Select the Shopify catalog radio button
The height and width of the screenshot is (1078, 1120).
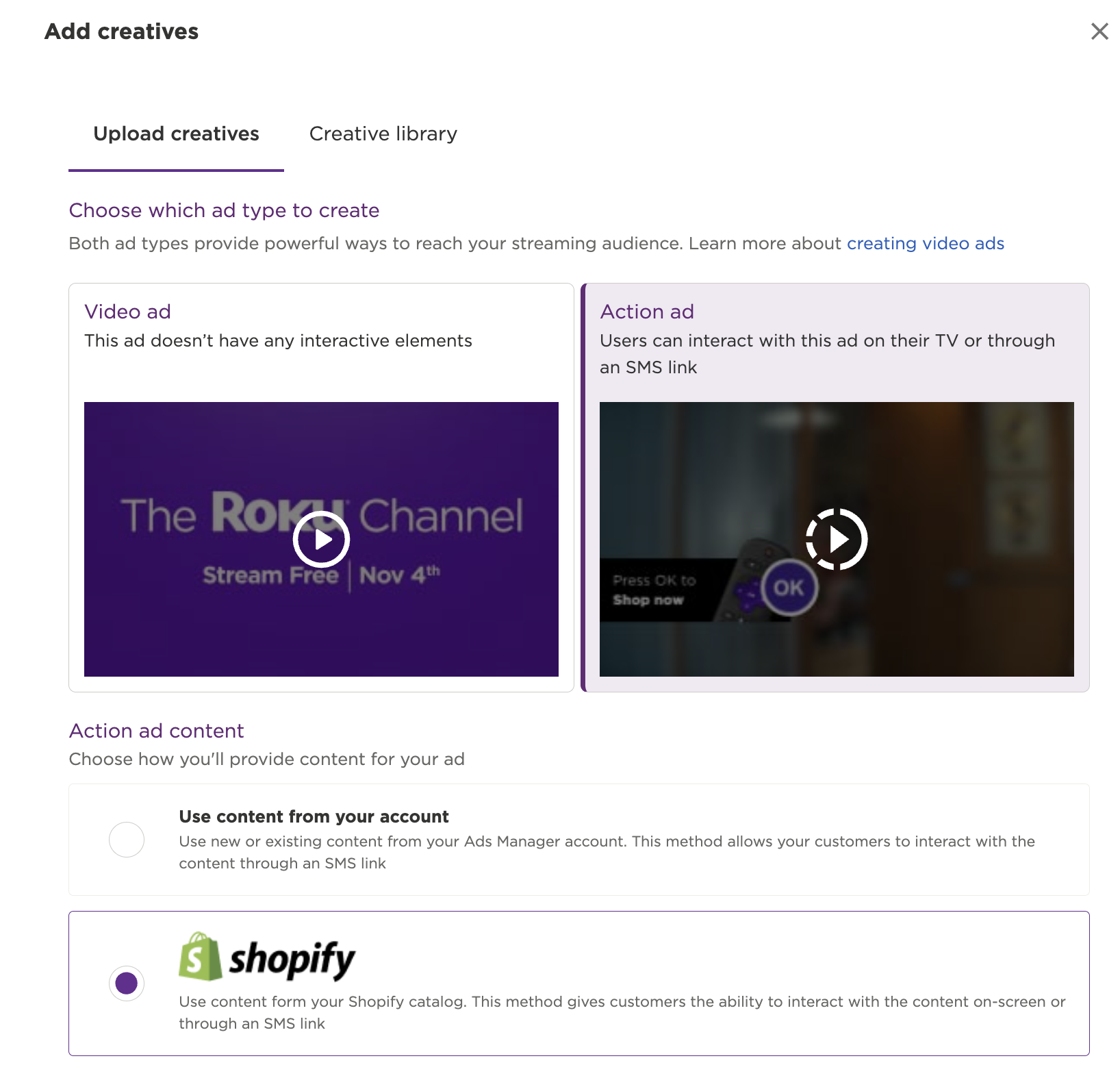tap(127, 983)
